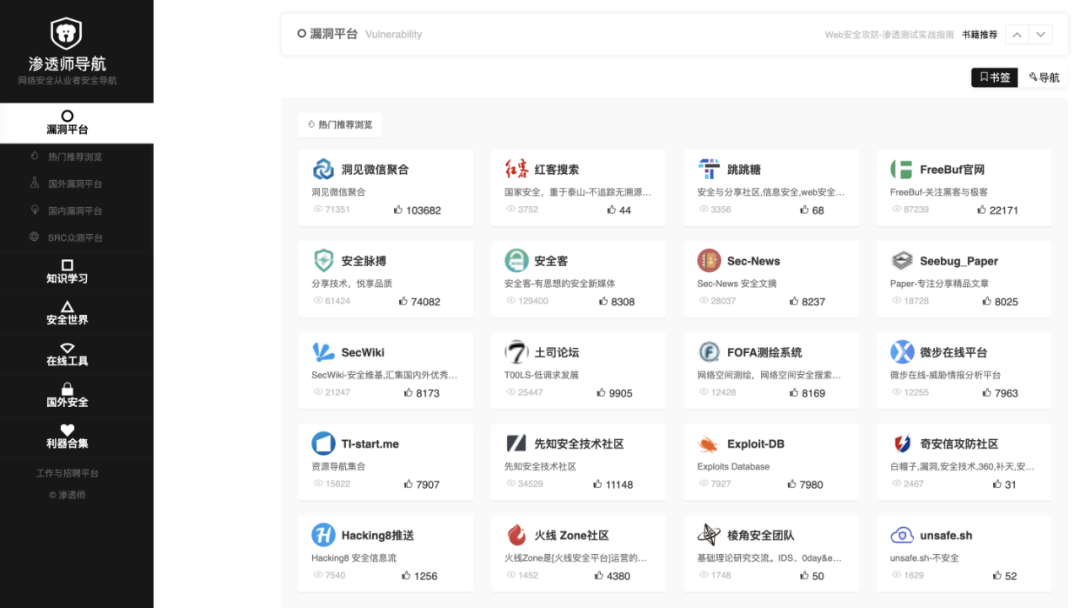Like 土司论坛 via thumbs-up 9905
The height and width of the screenshot is (608, 1080).
[614, 393]
